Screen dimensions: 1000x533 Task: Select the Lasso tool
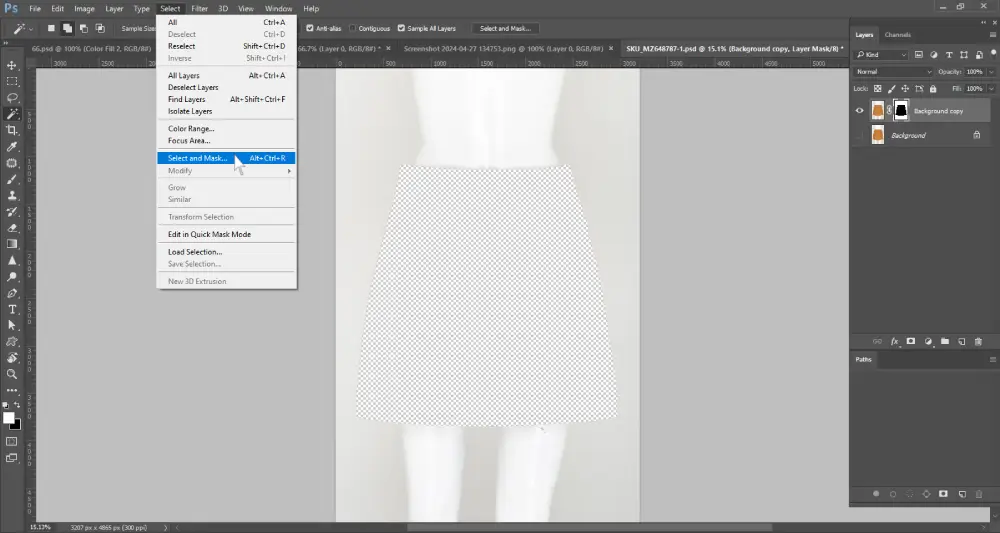(11, 98)
